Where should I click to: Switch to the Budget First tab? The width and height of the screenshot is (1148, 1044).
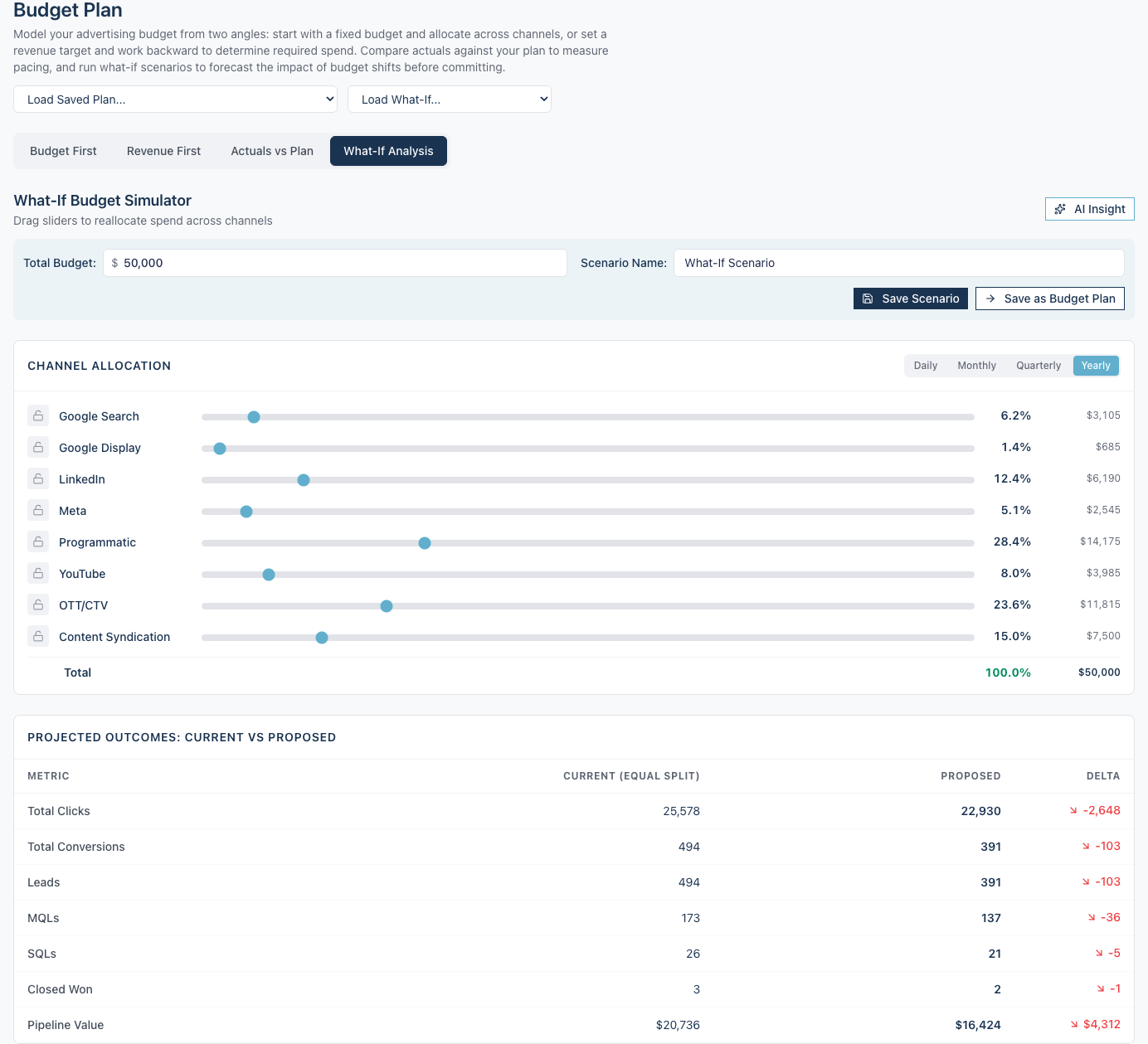(x=63, y=151)
